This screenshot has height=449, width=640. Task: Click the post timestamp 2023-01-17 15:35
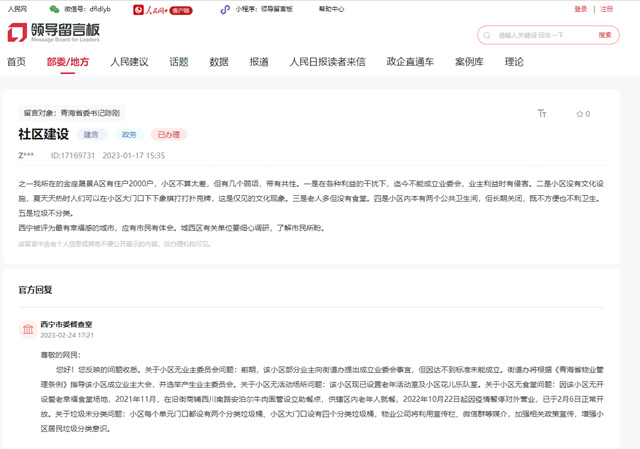click(x=134, y=156)
